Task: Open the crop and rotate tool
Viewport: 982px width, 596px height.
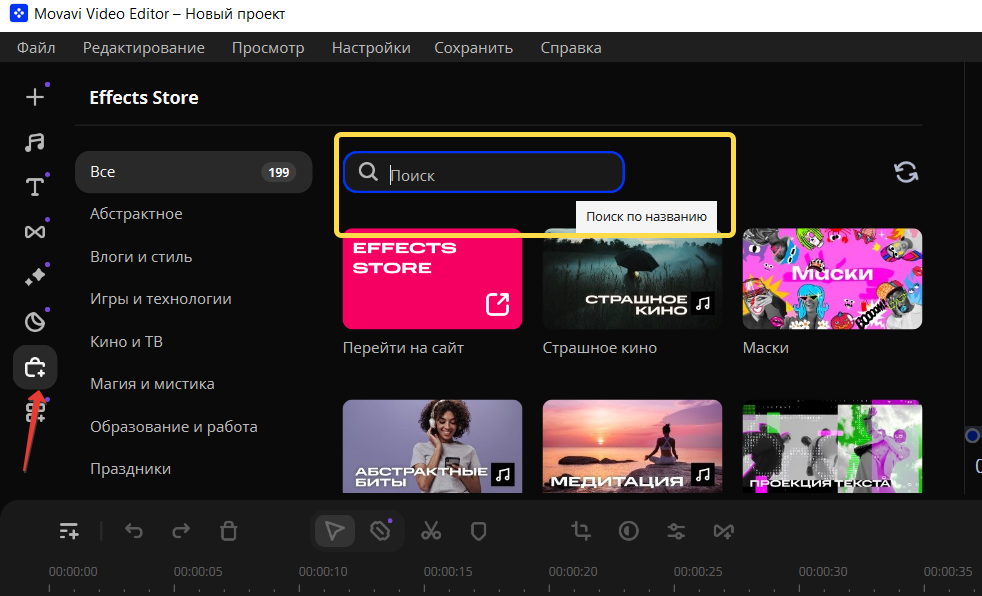Action: tap(581, 531)
